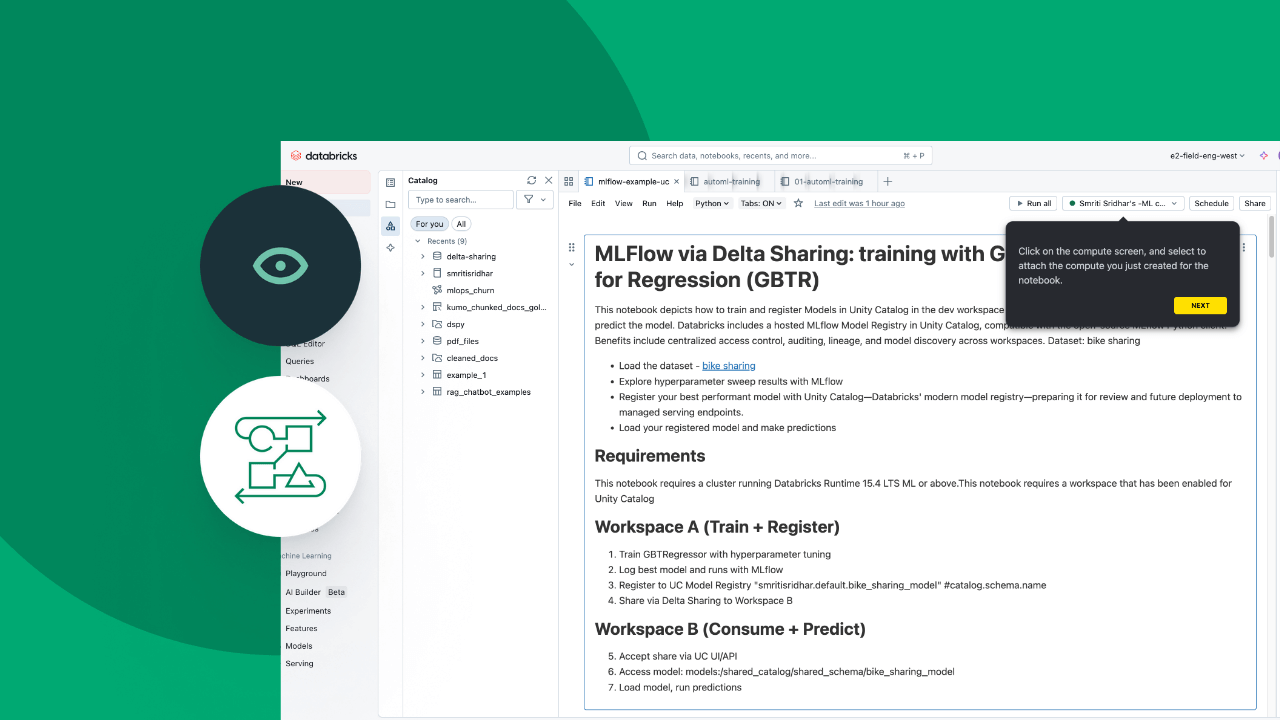This screenshot has height=720, width=1280.
Task: Toggle Tabs: ON setting in notebook toolbar
Action: click(760, 203)
